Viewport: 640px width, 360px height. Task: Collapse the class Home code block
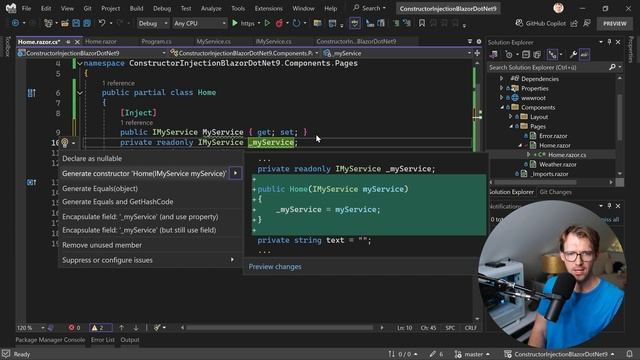80,93
